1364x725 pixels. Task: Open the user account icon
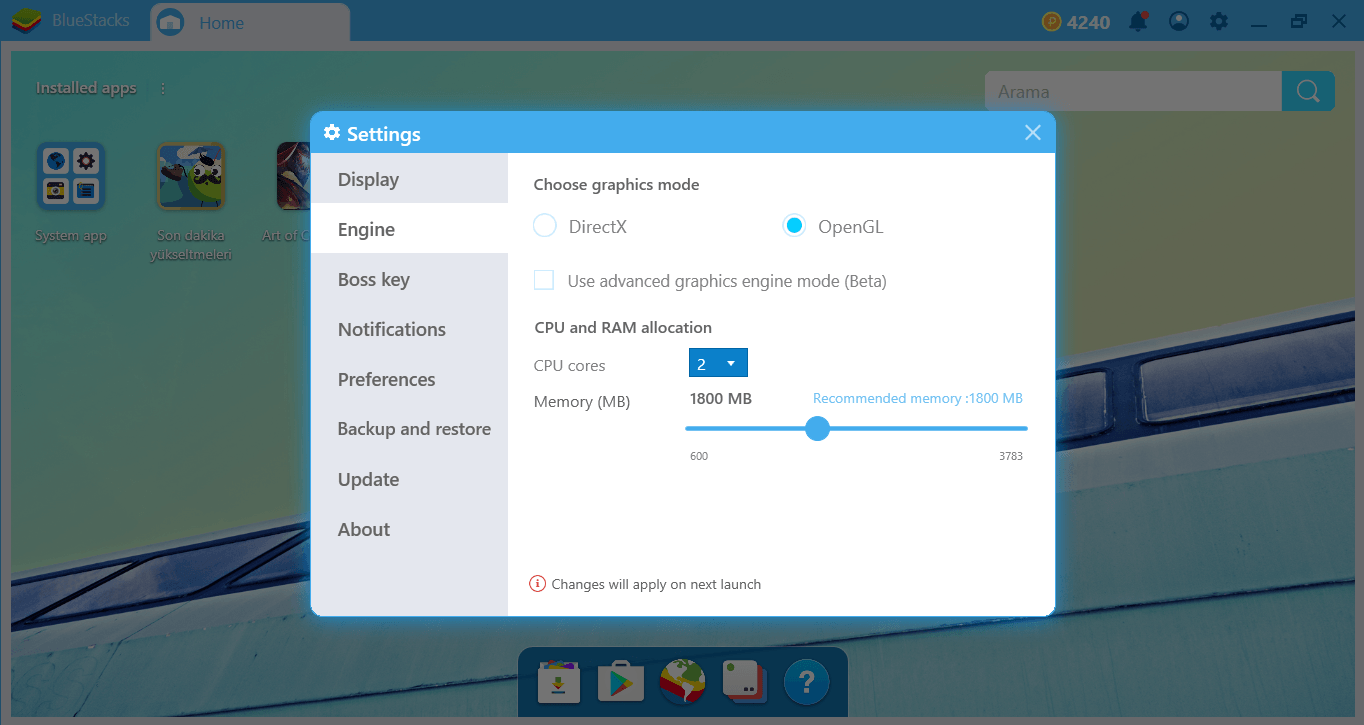tap(1179, 21)
